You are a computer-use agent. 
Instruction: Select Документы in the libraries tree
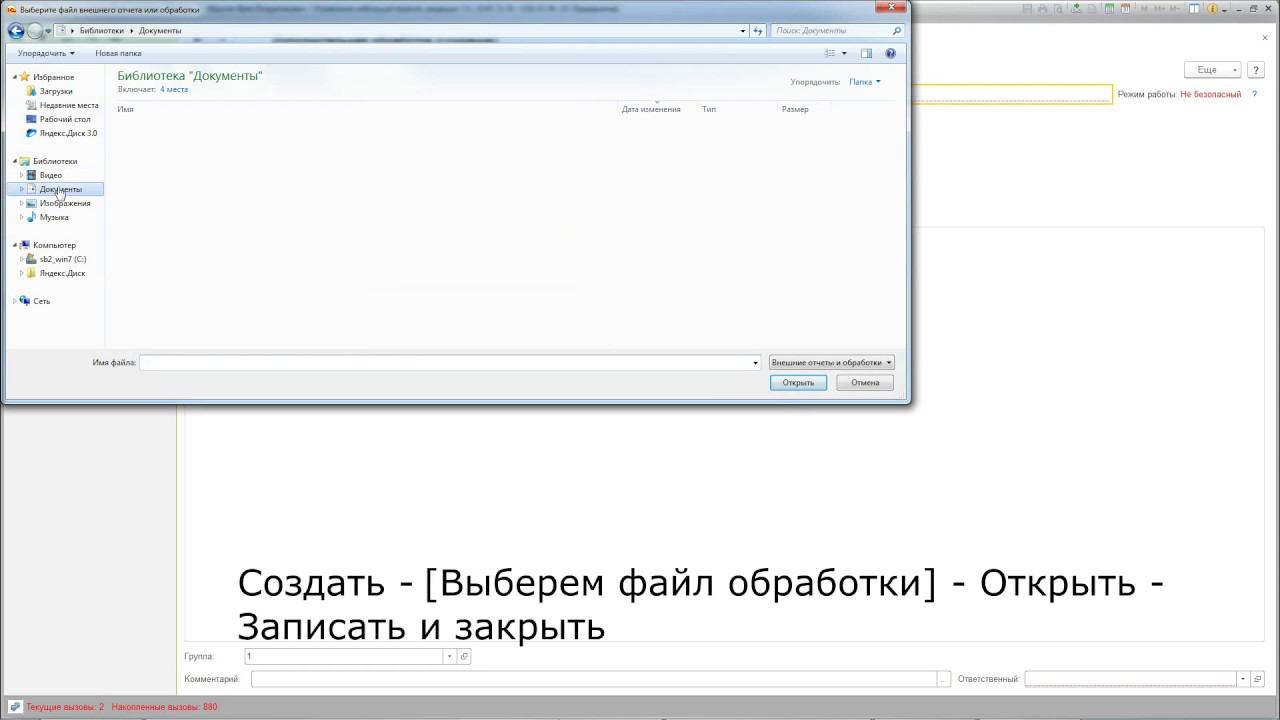tap(60, 189)
